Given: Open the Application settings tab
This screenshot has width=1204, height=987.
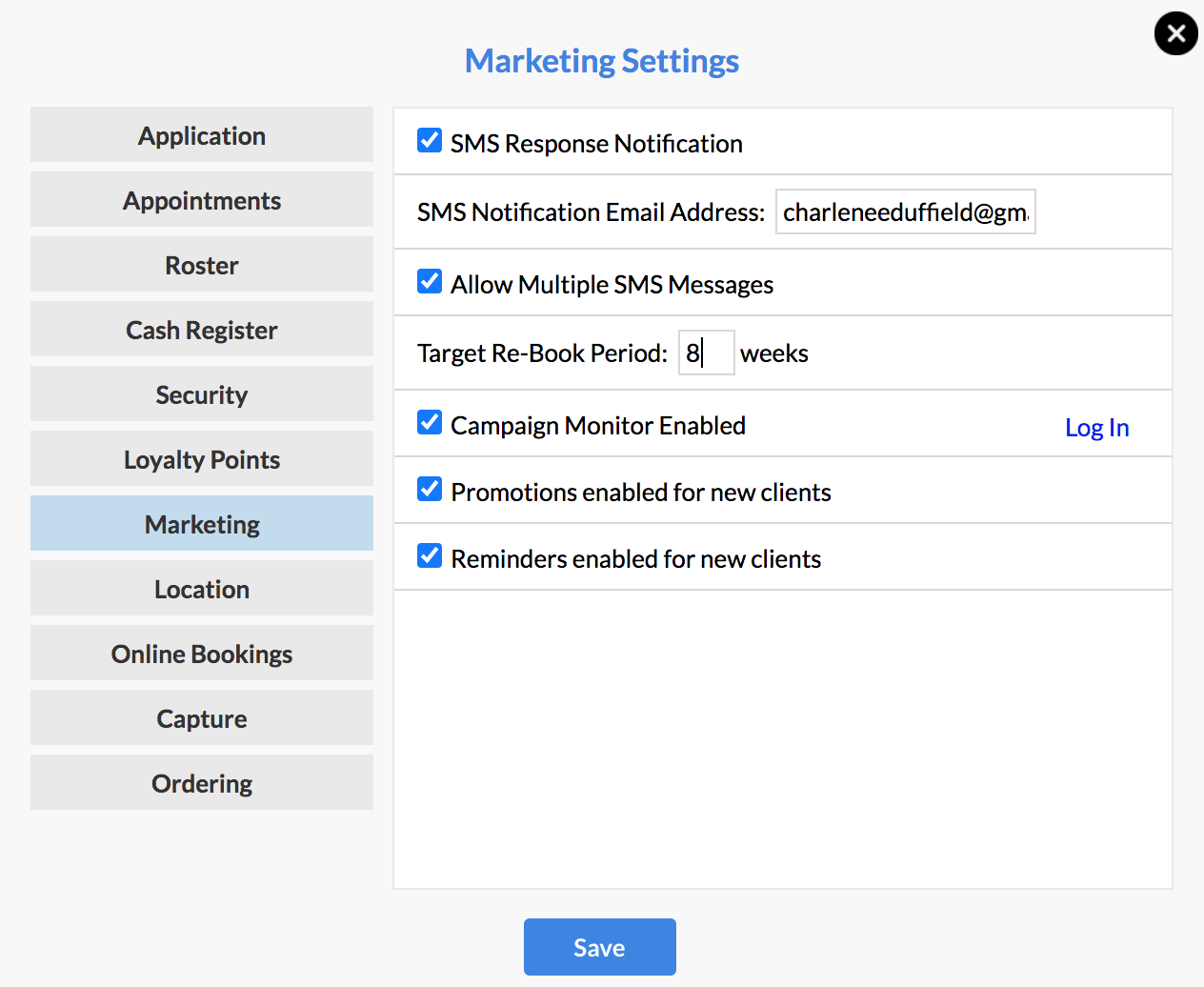Looking at the screenshot, I should [202, 135].
